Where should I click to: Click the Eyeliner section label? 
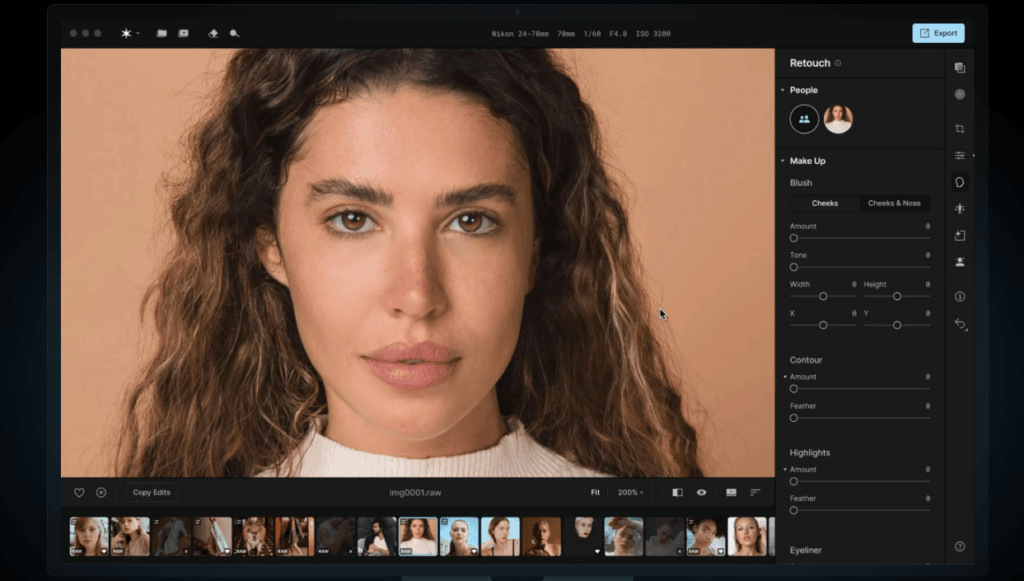tap(806, 550)
